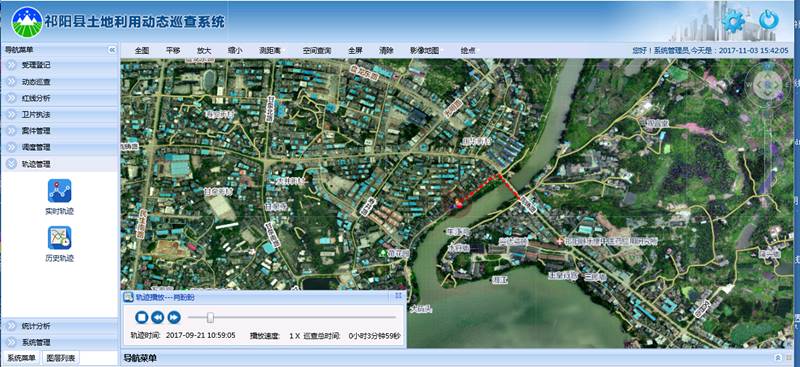This screenshot has height=367, width=800.
Task: Click the 清除 clear button
Action: [x=386, y=51]
